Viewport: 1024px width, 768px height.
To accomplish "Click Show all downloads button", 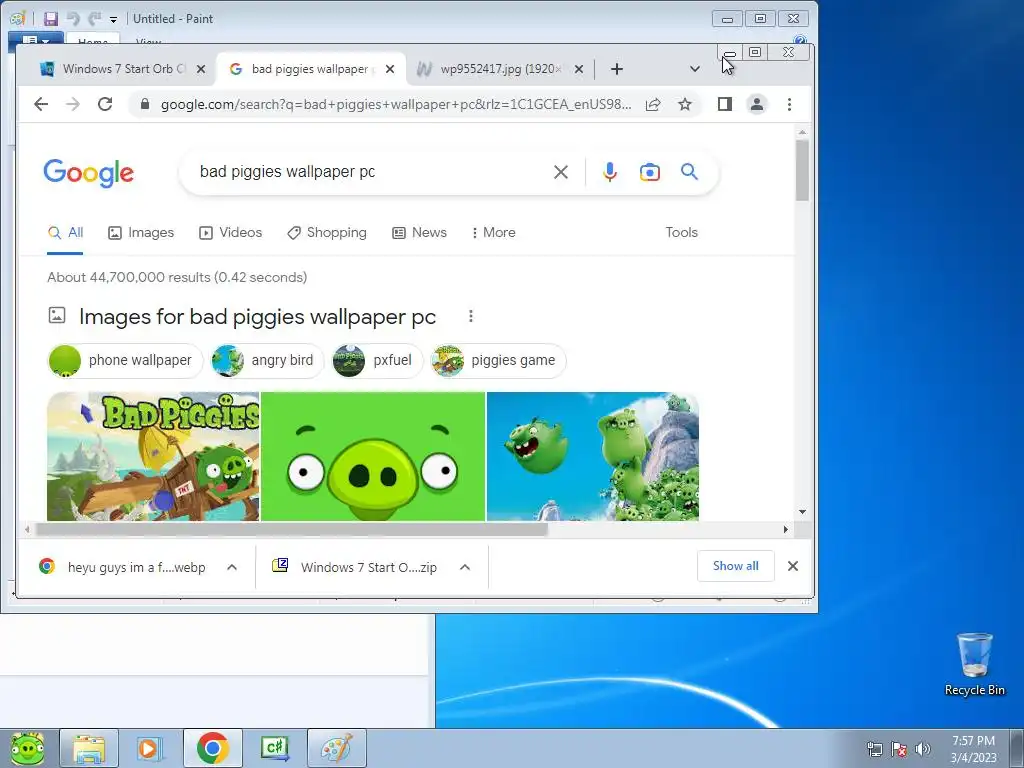I will 735,566.
